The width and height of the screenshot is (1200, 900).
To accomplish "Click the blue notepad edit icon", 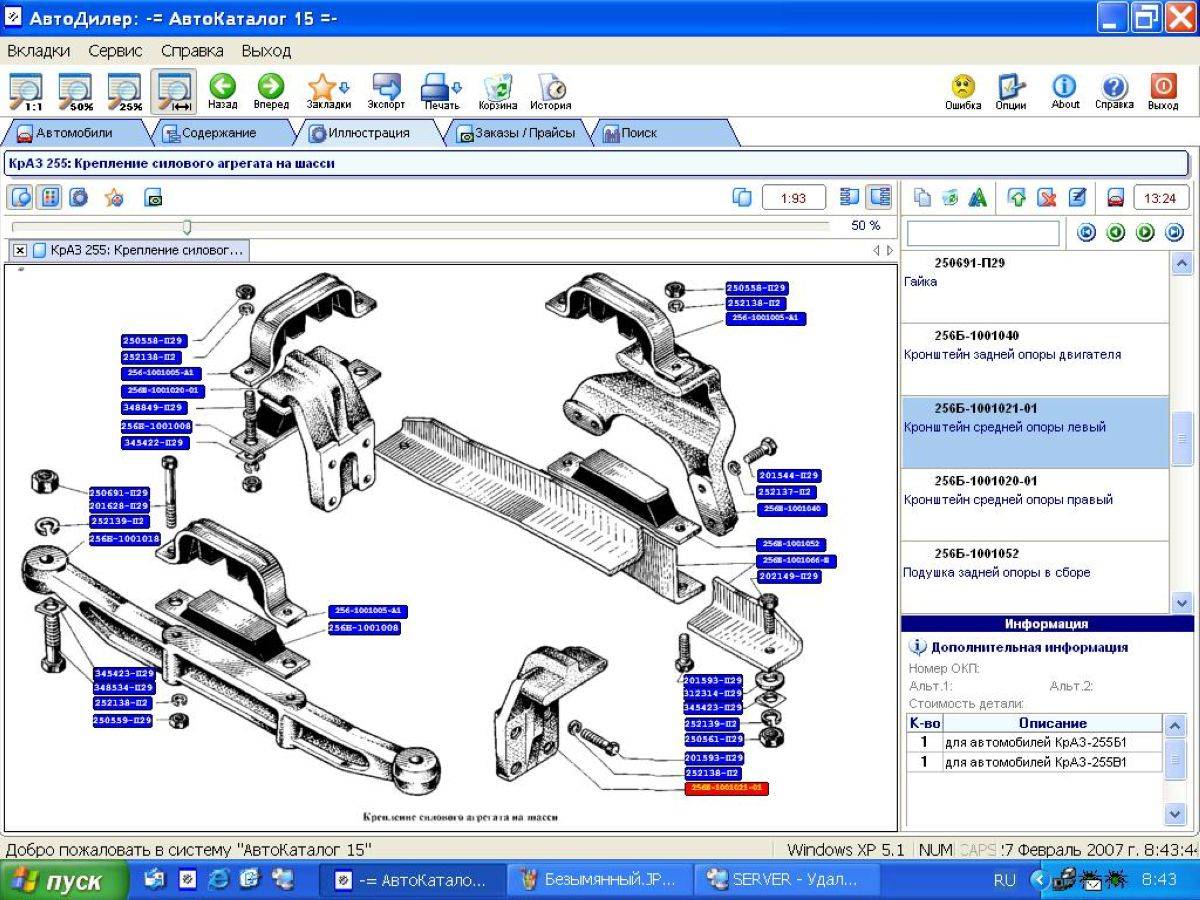I will point(1077,198).
